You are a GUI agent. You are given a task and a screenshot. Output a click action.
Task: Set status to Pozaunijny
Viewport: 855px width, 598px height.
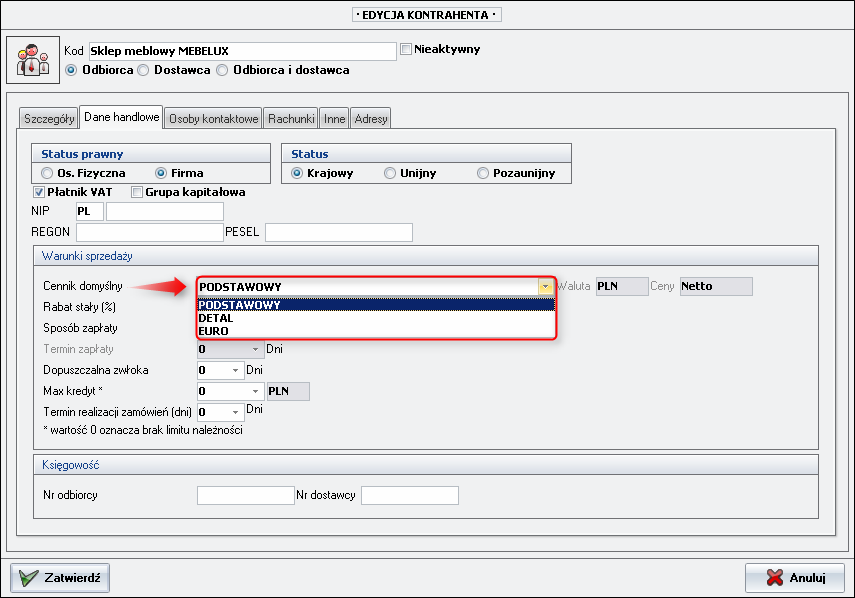point(484,173)
